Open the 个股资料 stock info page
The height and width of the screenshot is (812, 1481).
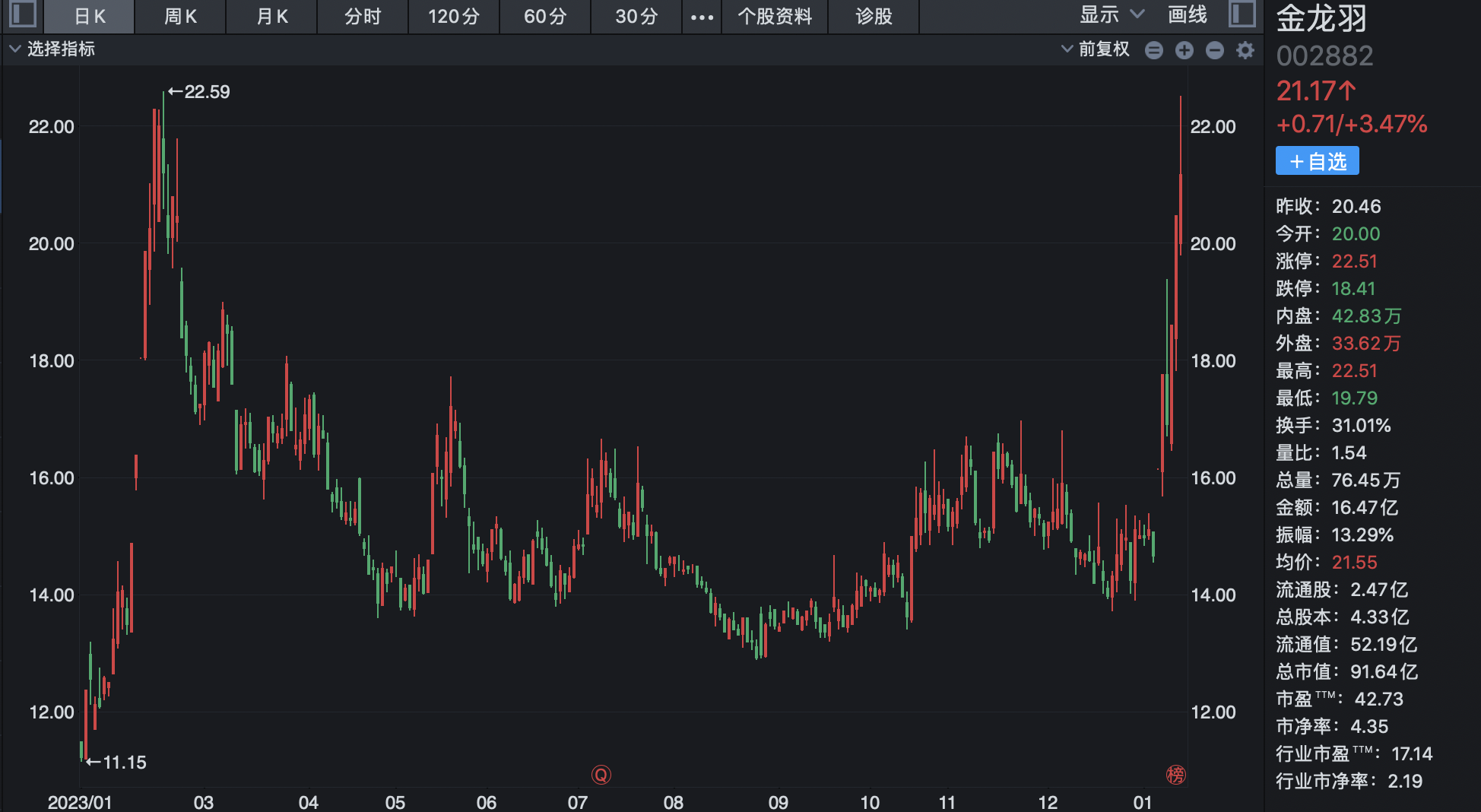point(775,17)
